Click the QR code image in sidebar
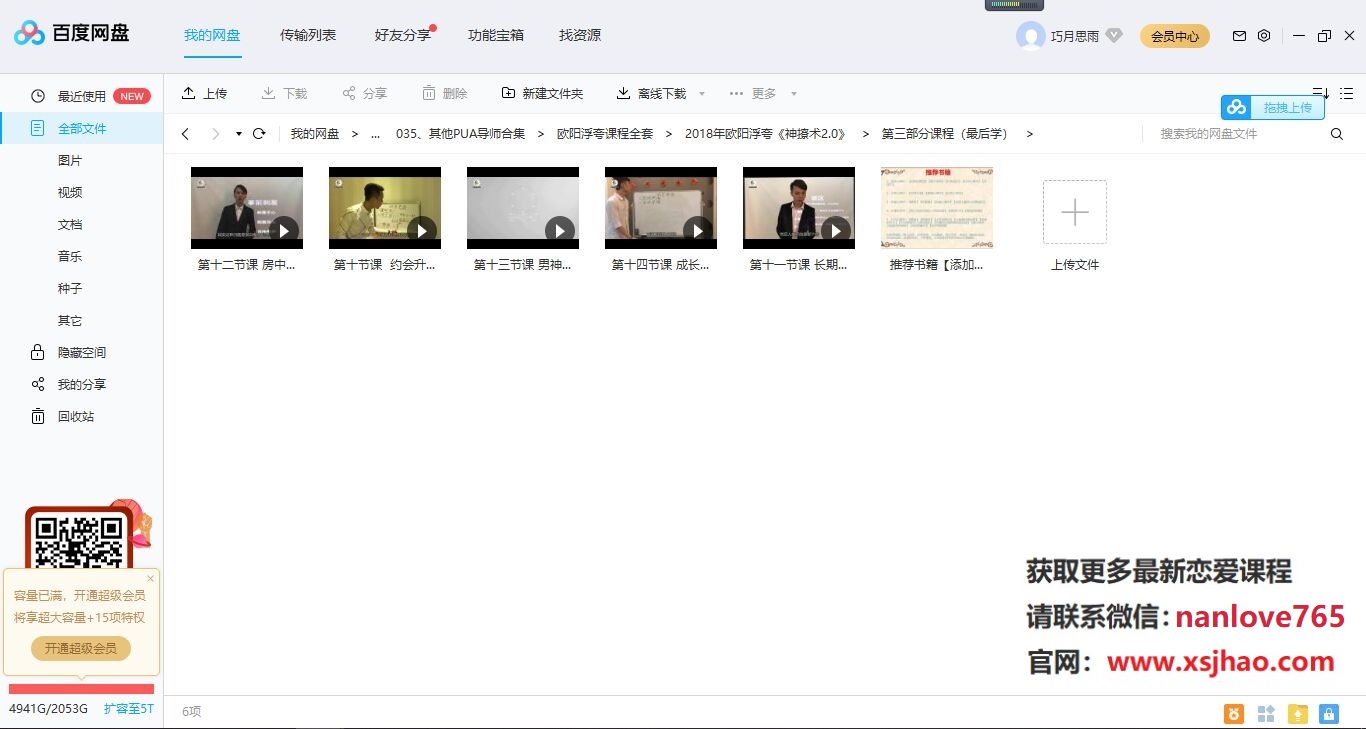This screenshot has width=1366, height=729. 79,540
